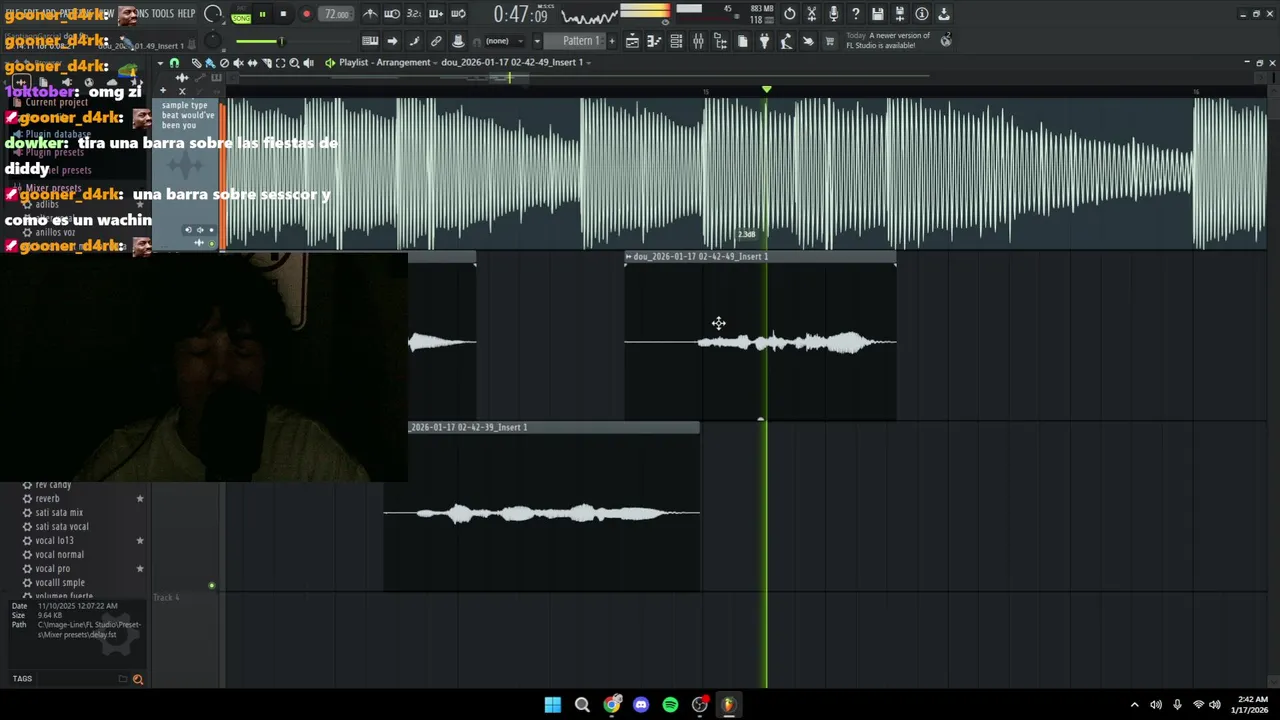Open the plugin picker plug icon

tap(764, 41)
